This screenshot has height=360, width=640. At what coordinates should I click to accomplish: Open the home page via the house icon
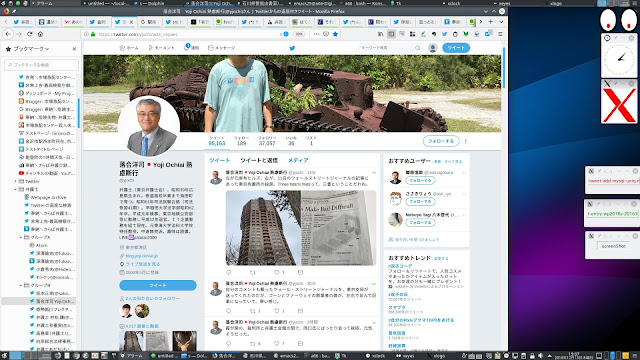point(40,34)
